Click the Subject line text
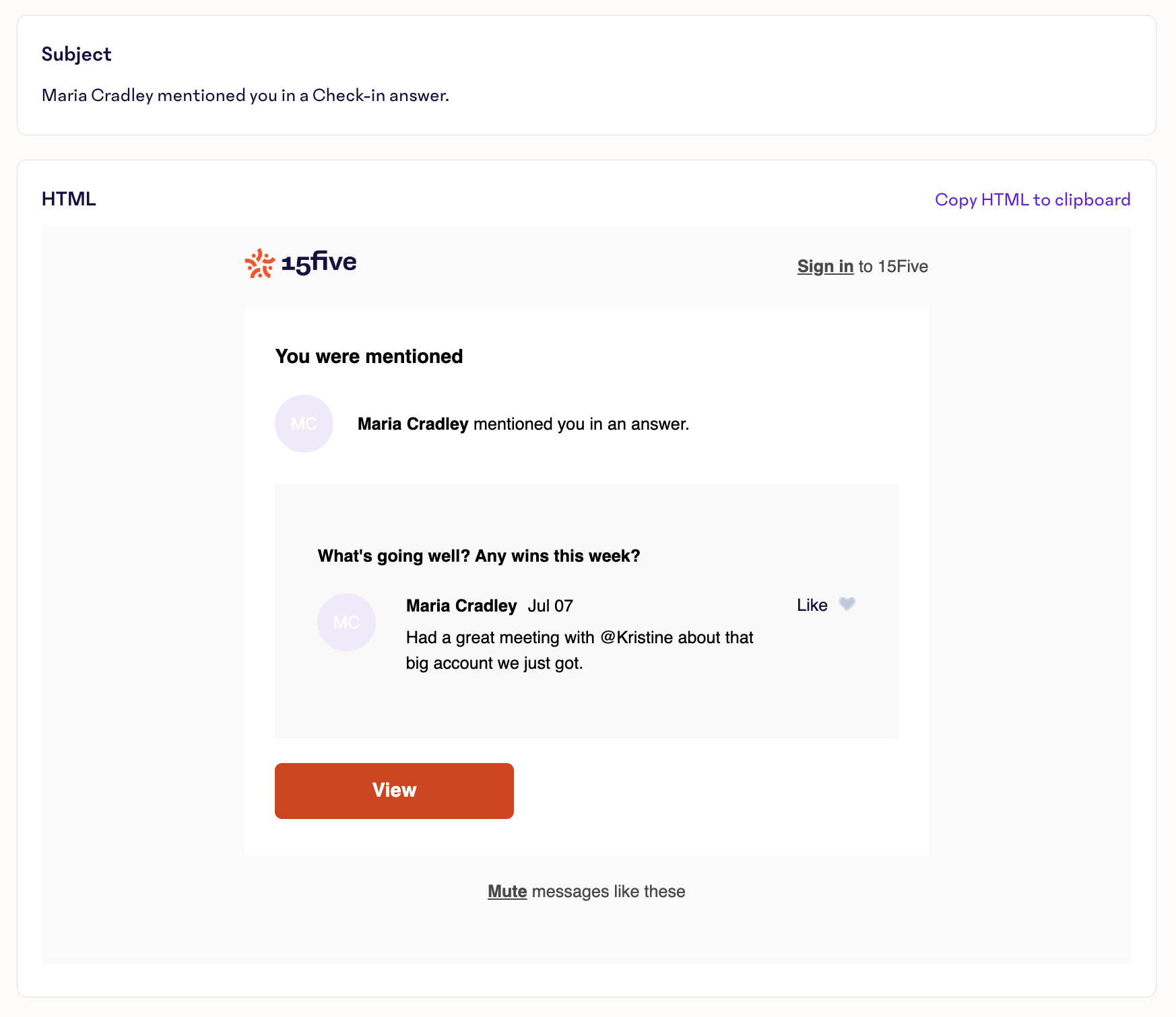The image size is (1176, 1017). 245,96
